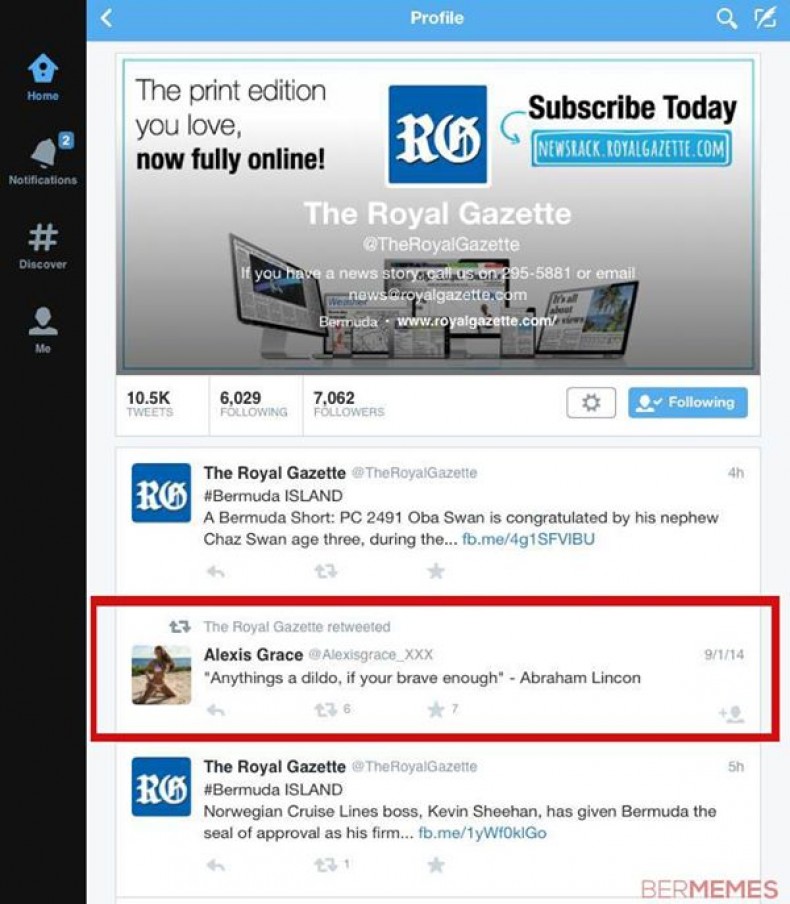Toggle the Following button

[687, 402]
